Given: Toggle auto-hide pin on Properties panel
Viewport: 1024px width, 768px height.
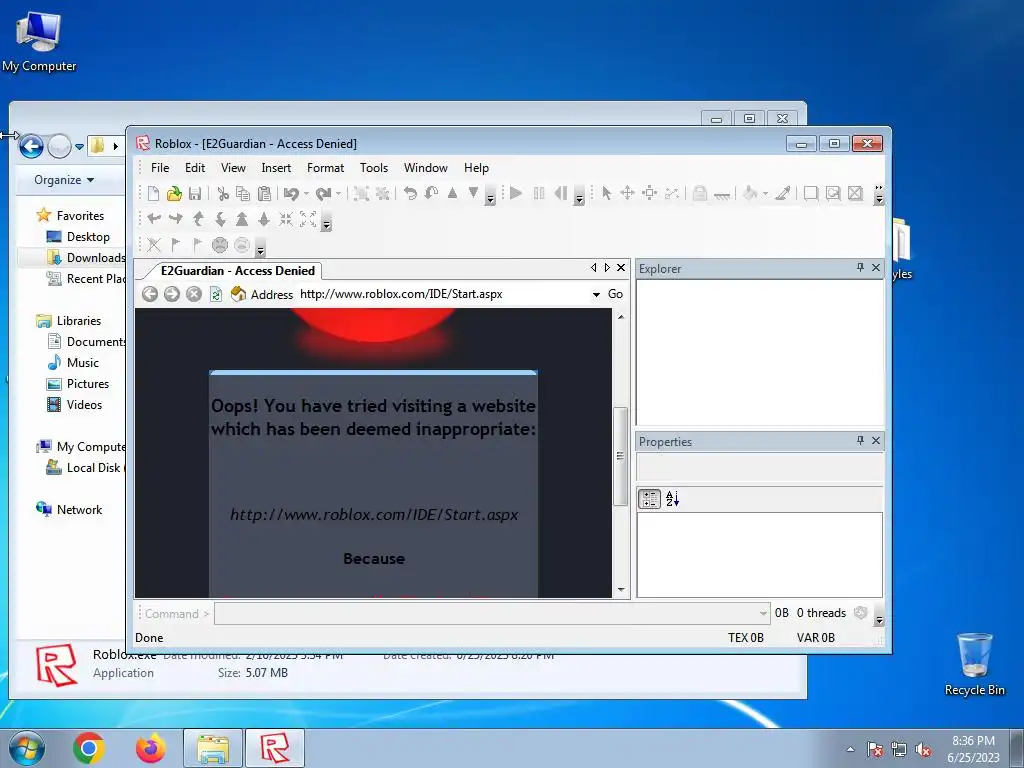Looking at the screenshot, I should tap(860, 441).
